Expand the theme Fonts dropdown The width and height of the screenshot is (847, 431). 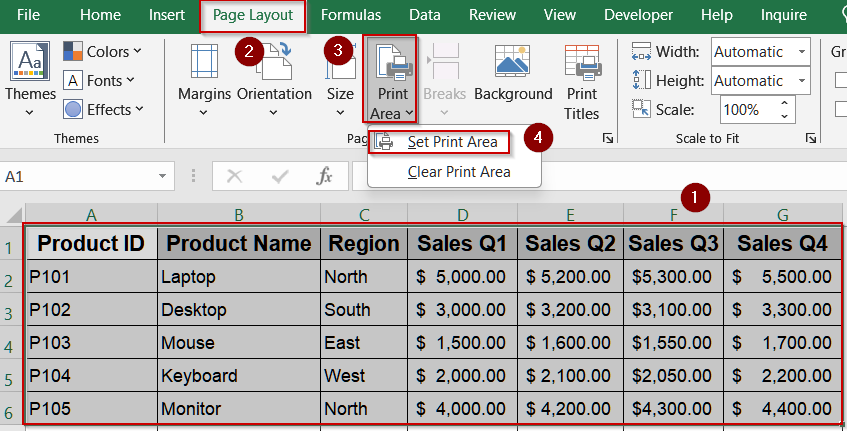[102, 80]
